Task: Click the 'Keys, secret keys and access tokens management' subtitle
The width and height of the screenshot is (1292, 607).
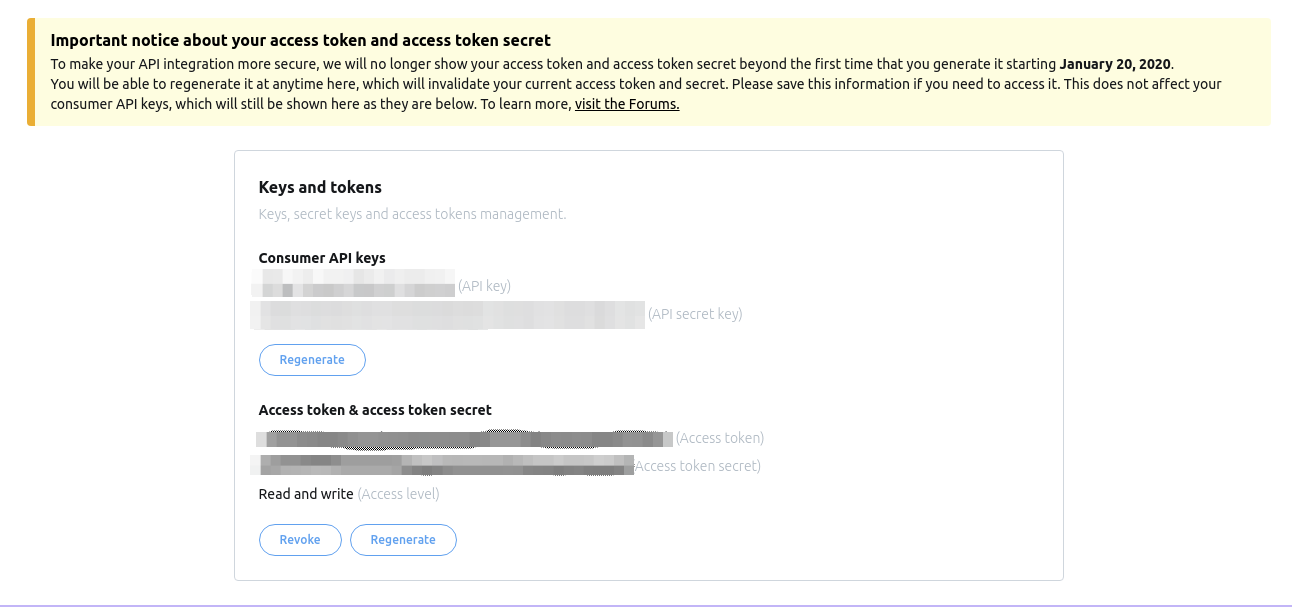Action: [412, 213]
